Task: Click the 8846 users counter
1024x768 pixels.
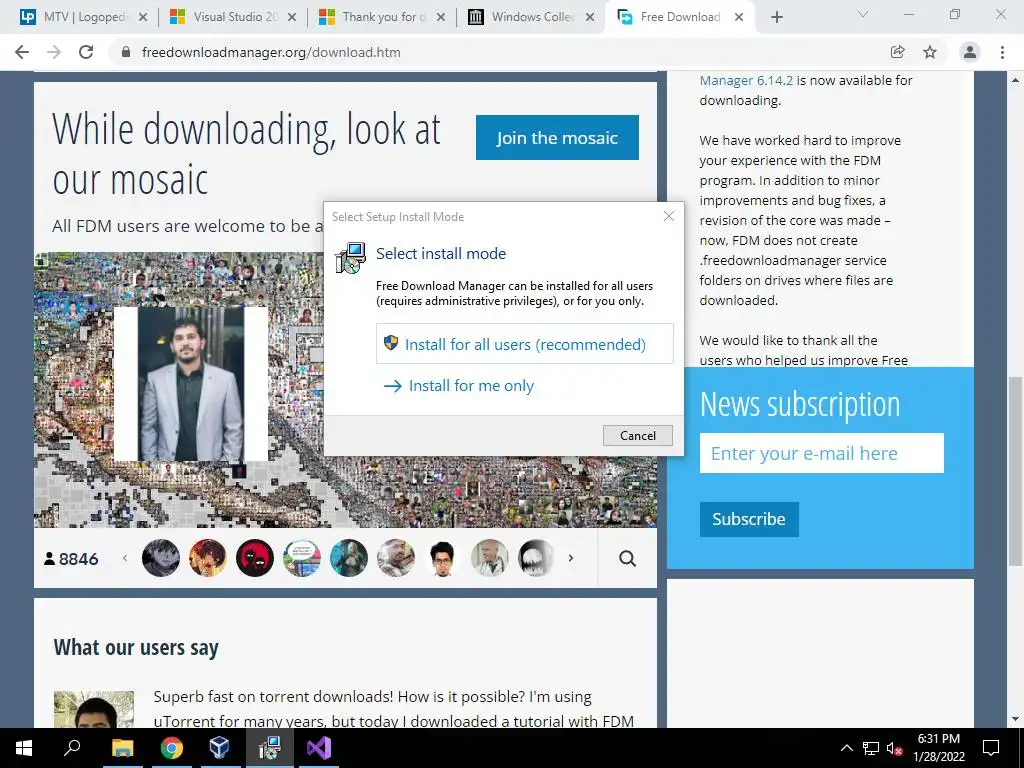Action: tap(71, 559)
